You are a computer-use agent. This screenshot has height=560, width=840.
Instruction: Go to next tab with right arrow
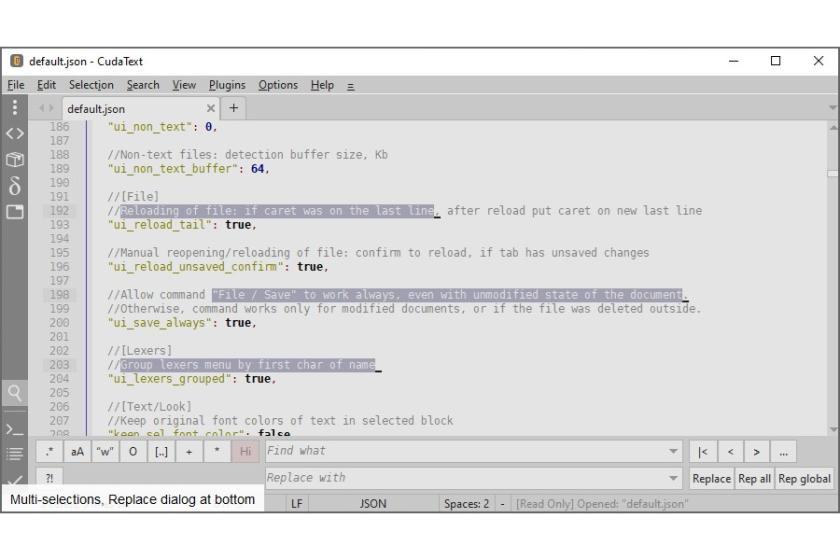[51, 108]
